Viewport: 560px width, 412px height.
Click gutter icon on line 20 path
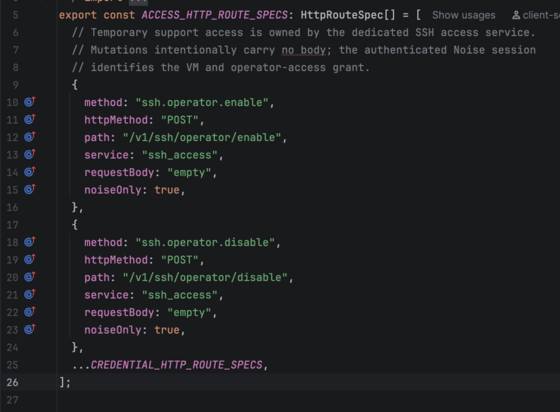pyautogui.click(x=30, y=277)
